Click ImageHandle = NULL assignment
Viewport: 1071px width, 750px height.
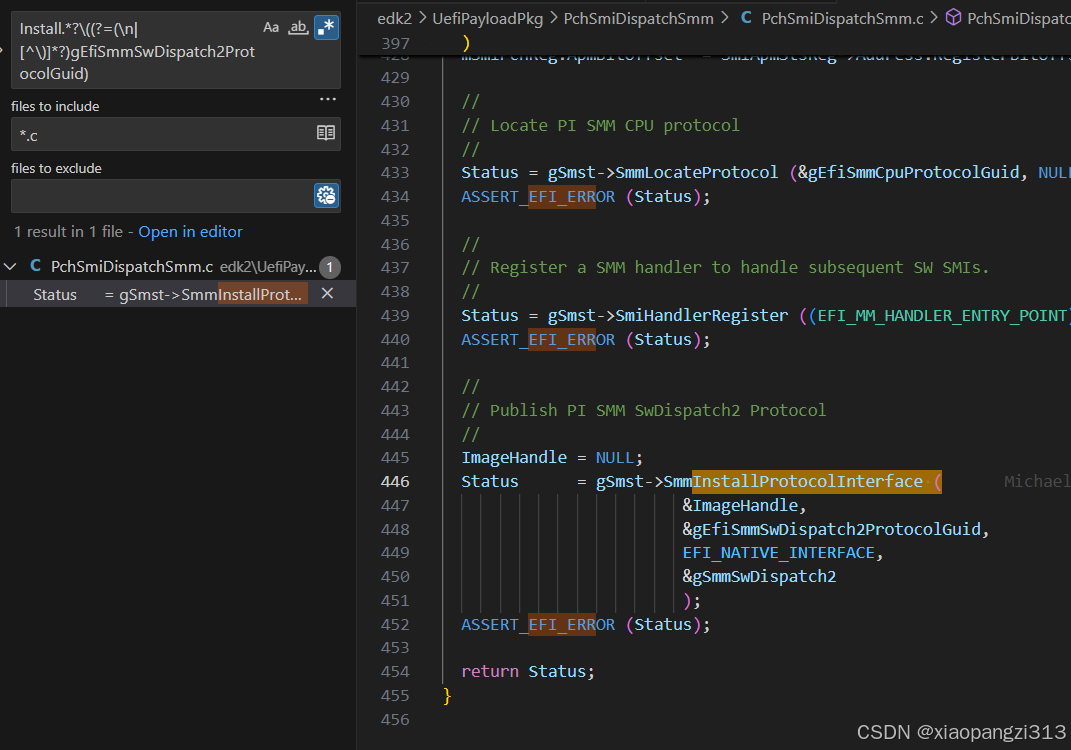coord(552,458)
